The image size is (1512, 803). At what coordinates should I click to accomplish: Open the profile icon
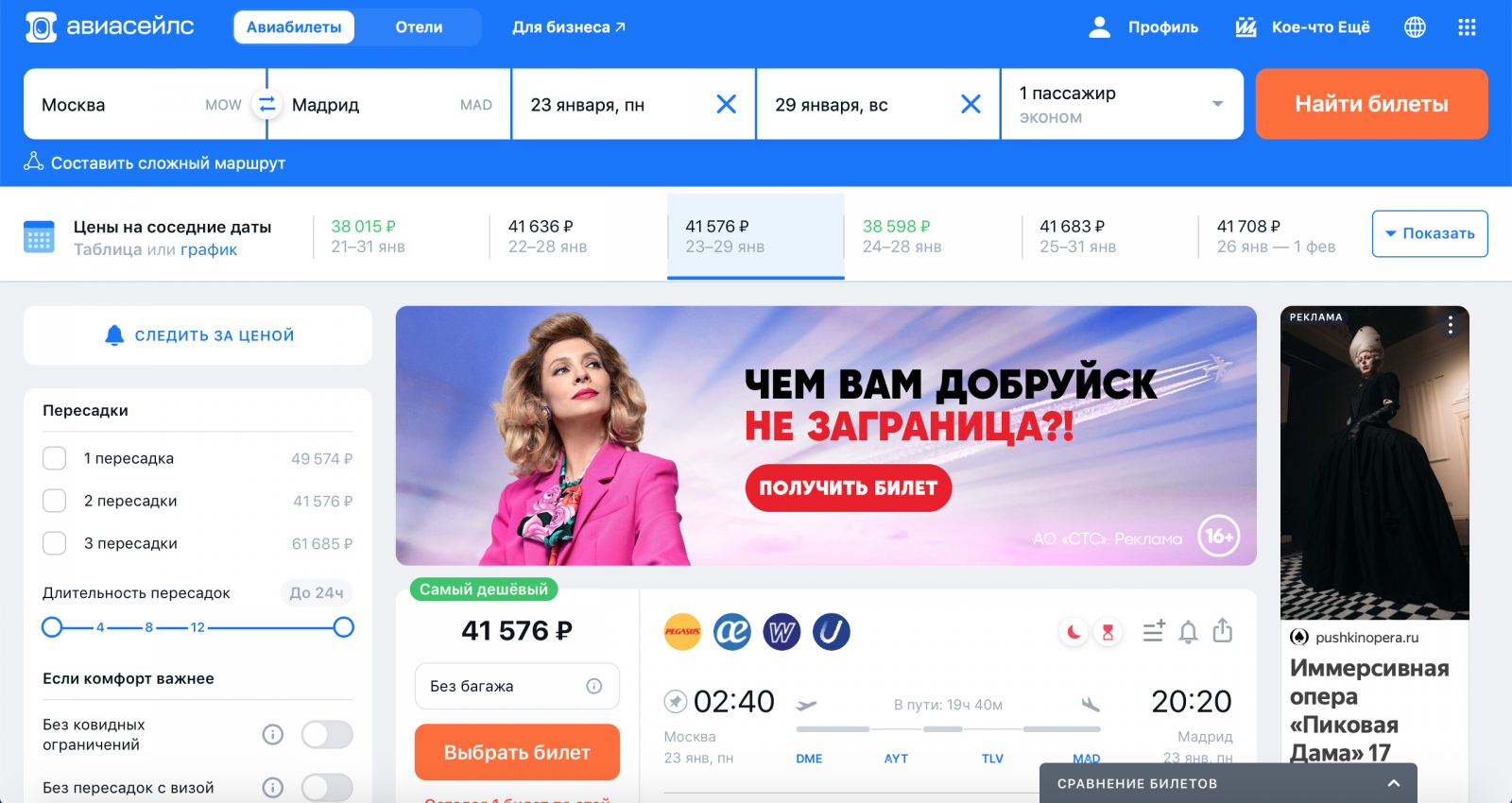point(1099,27)
